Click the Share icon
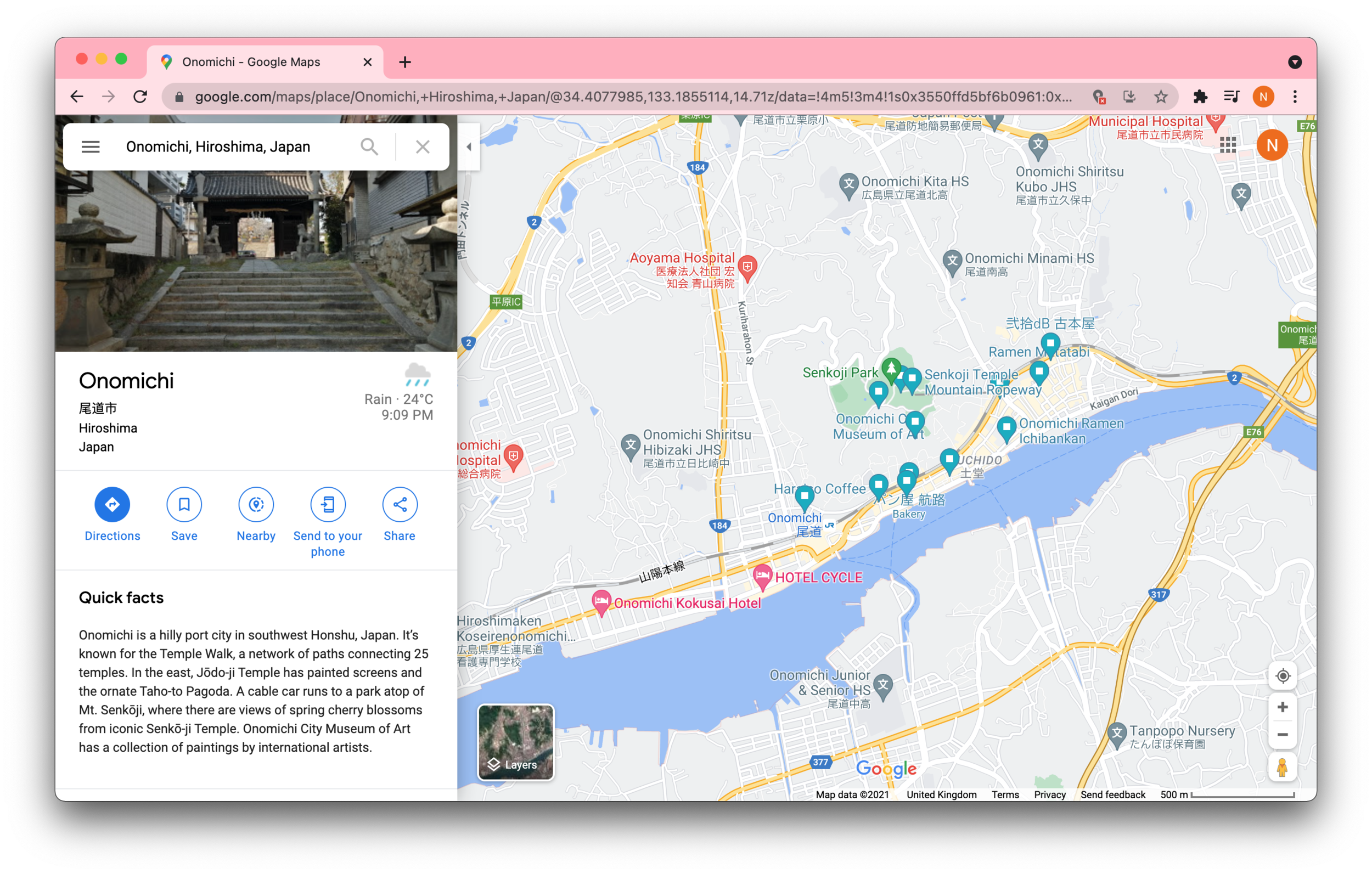 tap(400, 504)
